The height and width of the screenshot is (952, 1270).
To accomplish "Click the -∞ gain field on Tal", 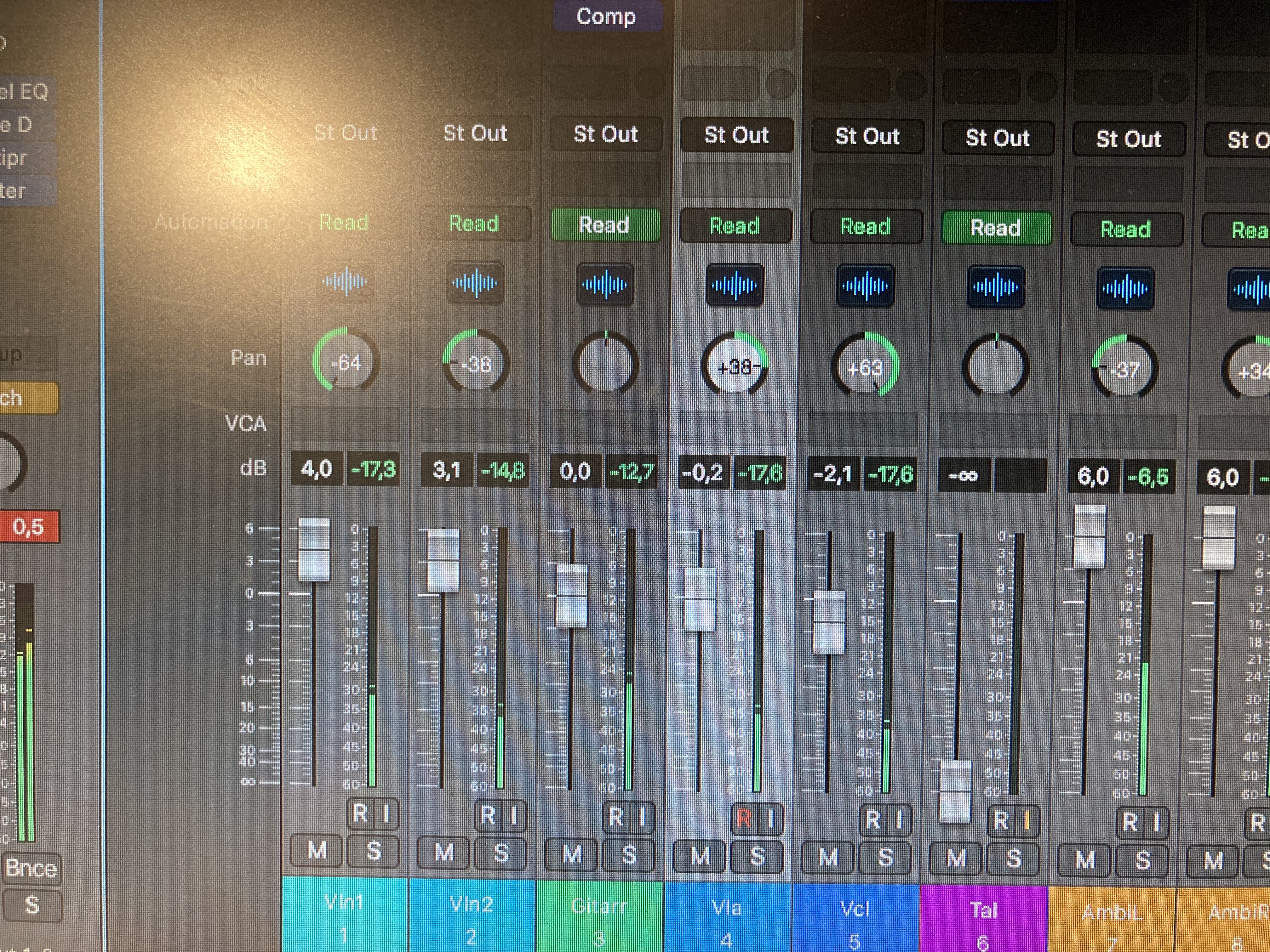I will tap(964, 475).
